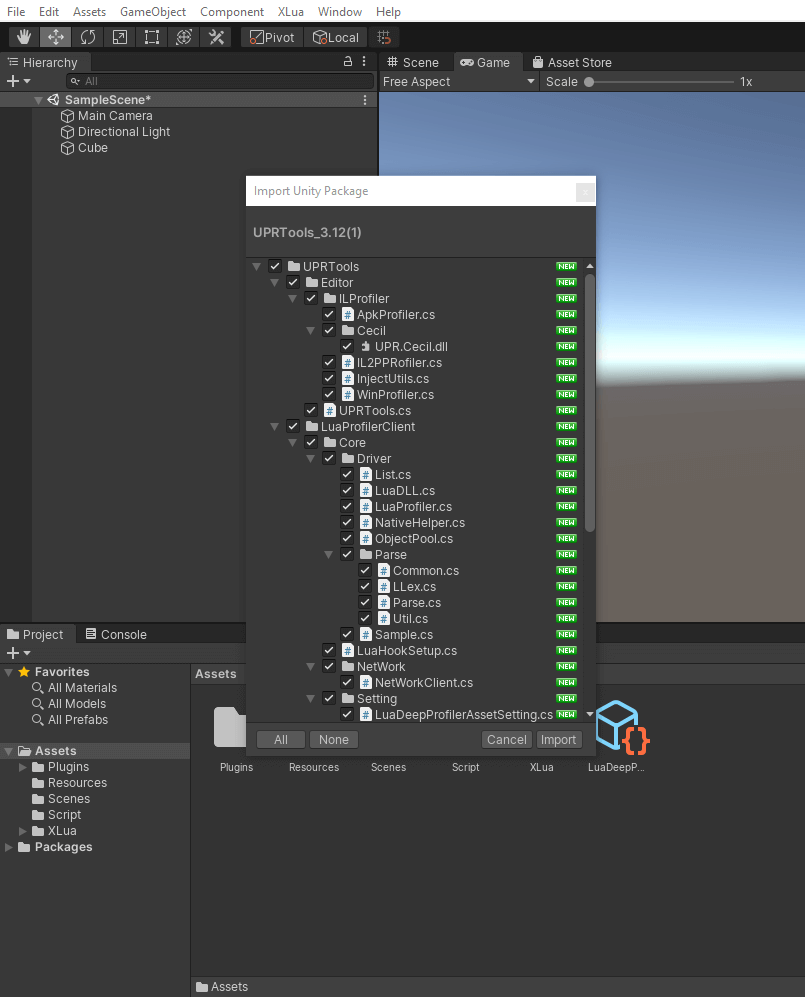Select the Rect transform tool
The width and height of the screenshot is (805, 997).
[x=152, y=37]
